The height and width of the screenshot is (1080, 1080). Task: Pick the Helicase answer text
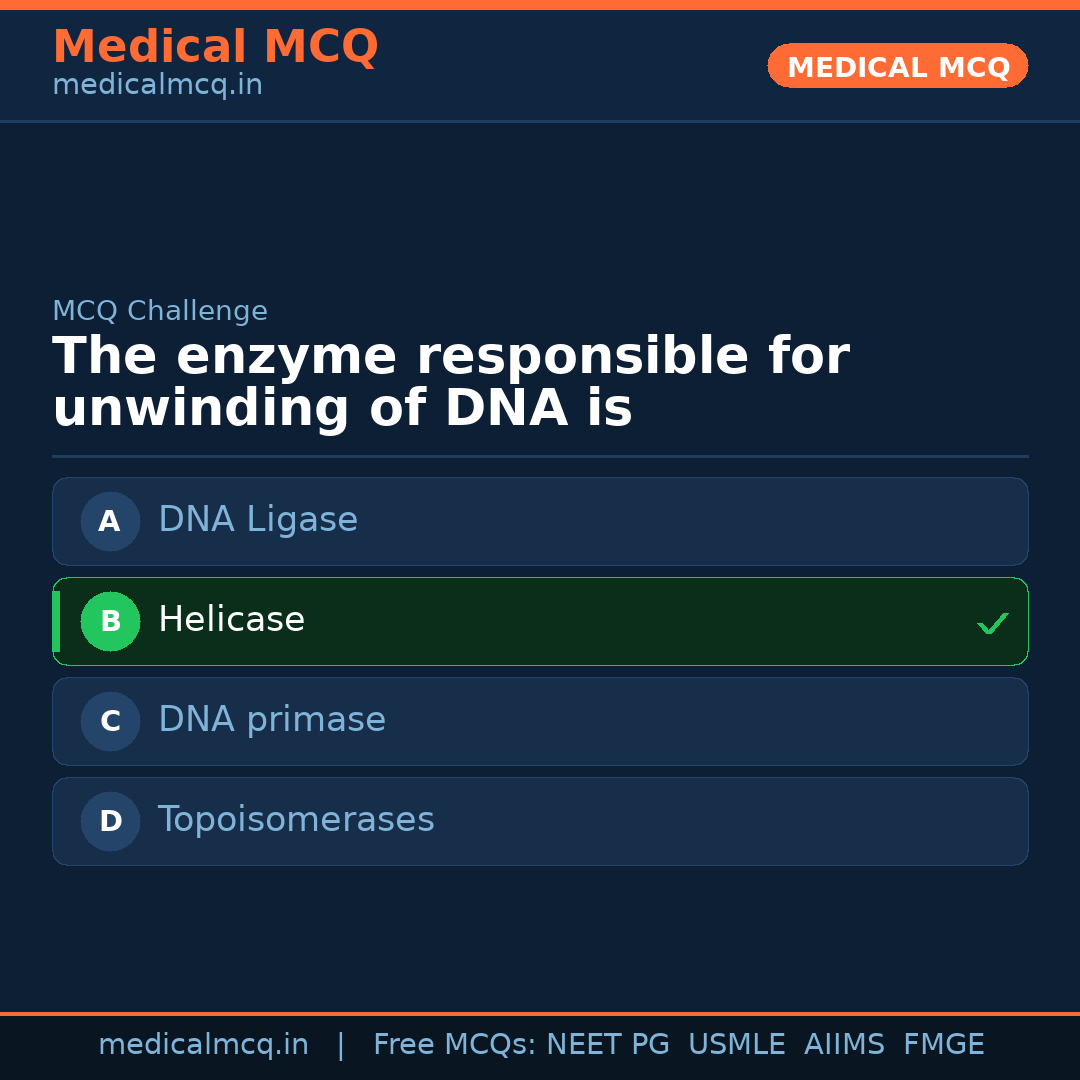click(231, 620)
